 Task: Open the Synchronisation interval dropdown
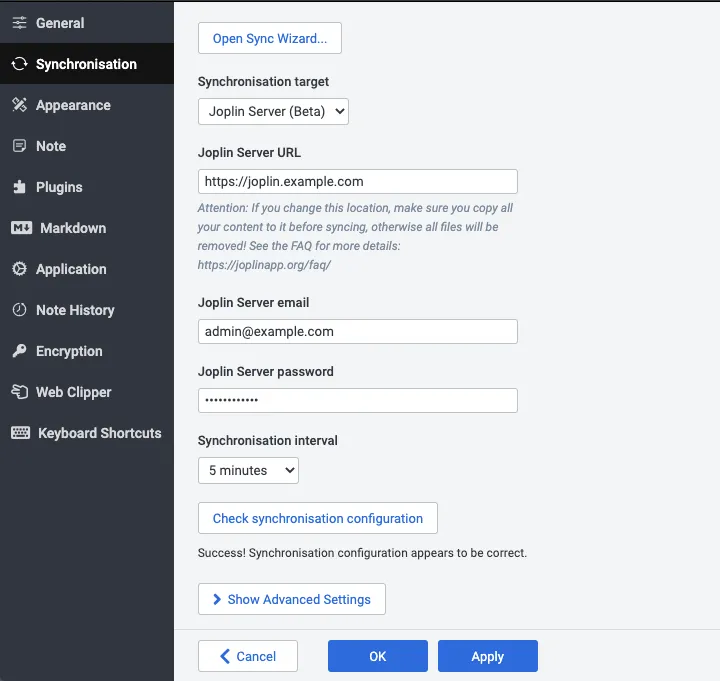248,470
